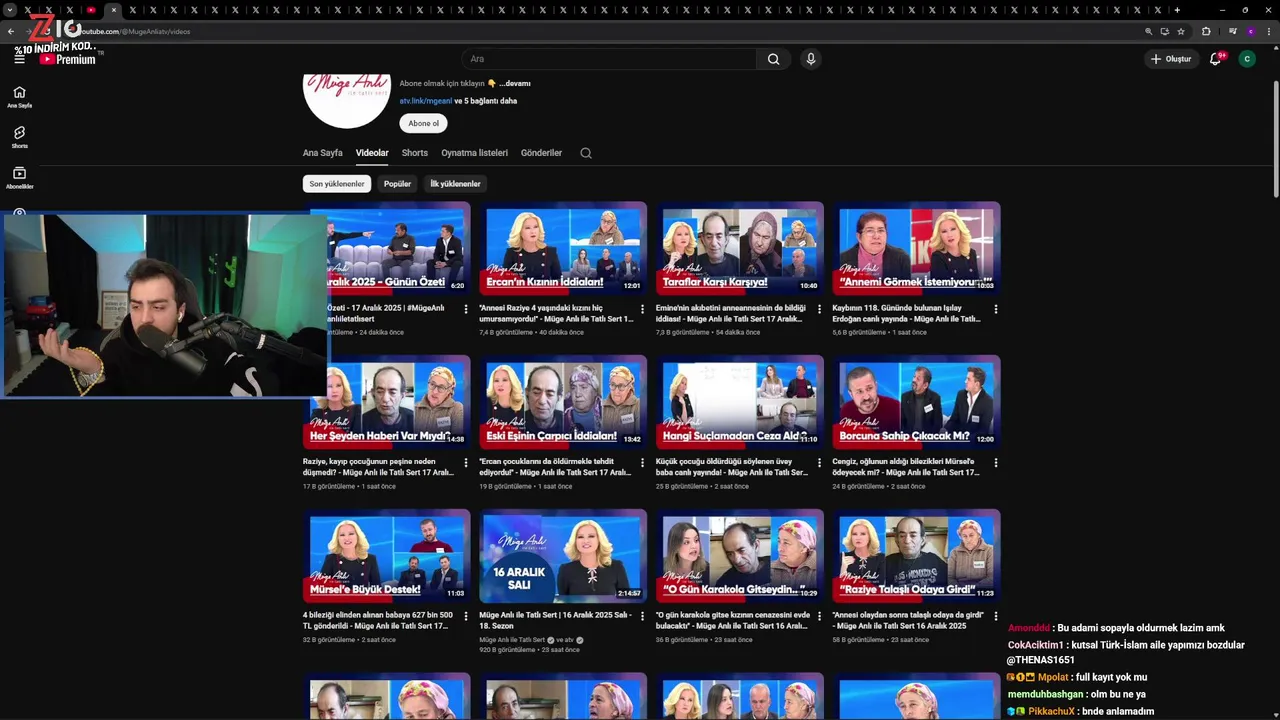Open the "Raziye Telaşlı Odaya Girdi!" thumbnail

click(x=917, y=555)
